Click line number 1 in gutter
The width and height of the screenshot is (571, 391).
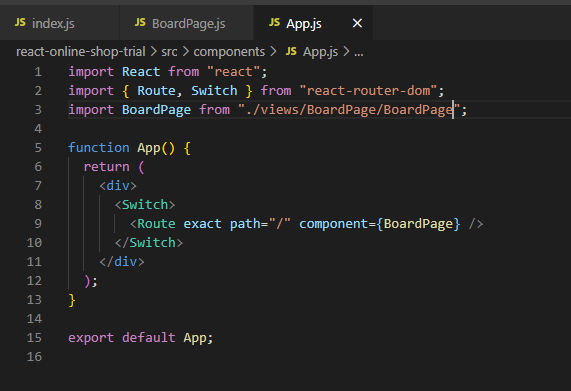[x=38, y=72]
